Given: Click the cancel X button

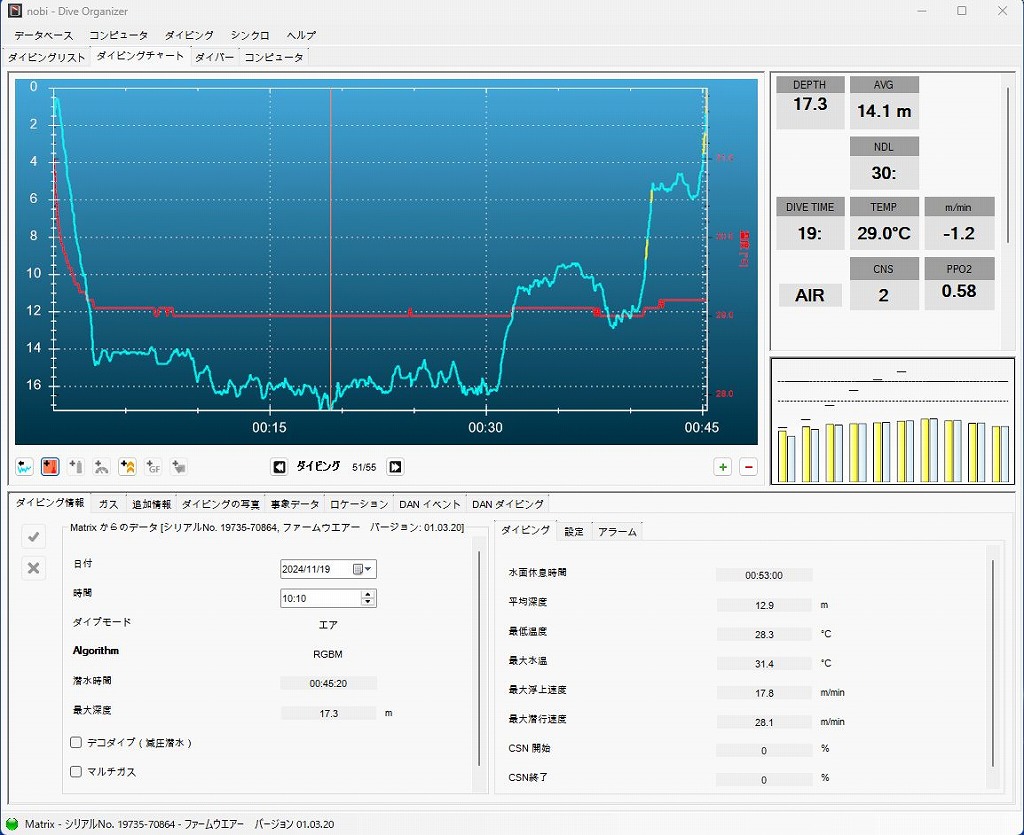Looking at the screenshot, I should (33, 569).
